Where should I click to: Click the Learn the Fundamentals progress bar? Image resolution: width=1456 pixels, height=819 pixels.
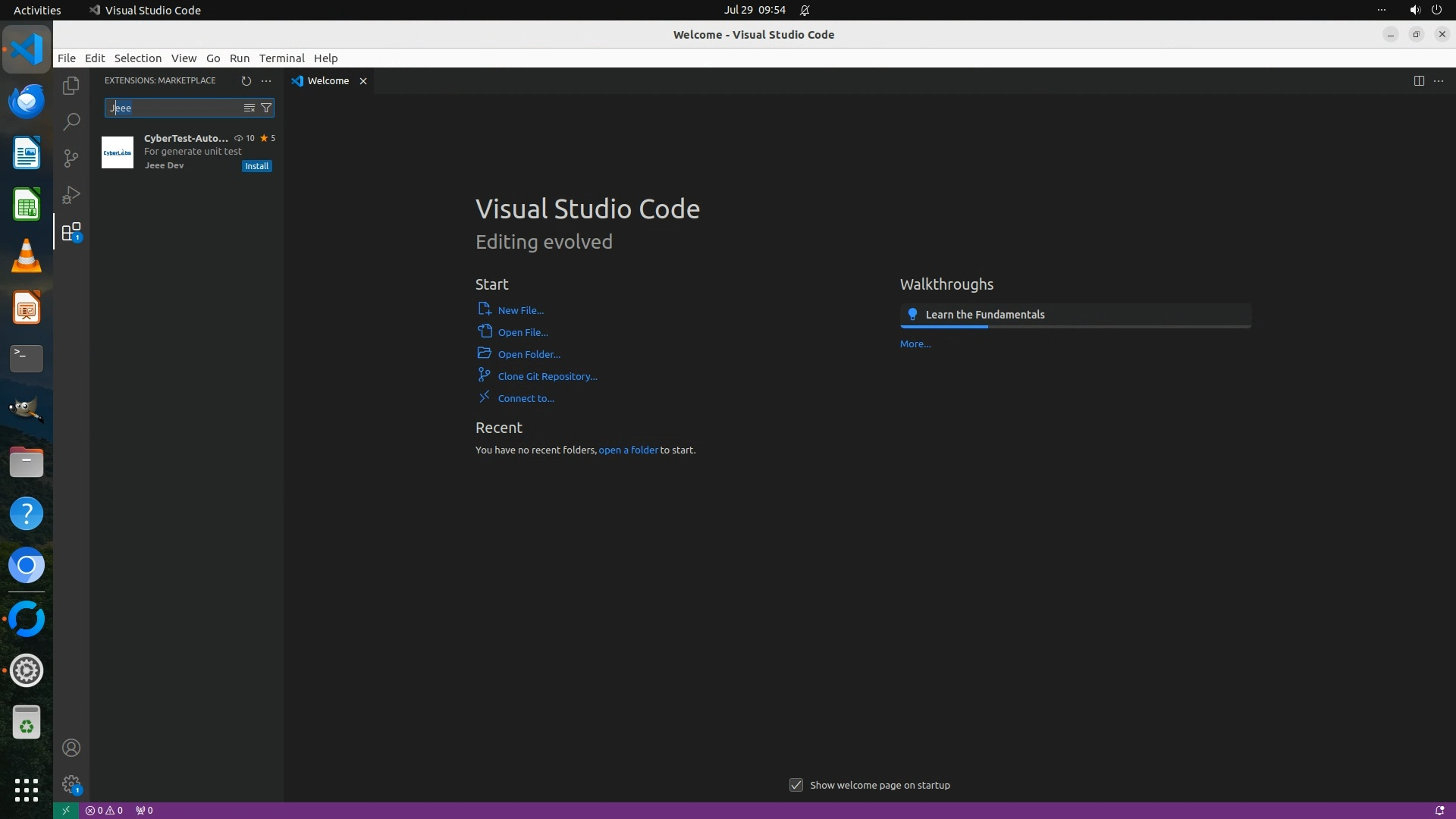click(x=1075, y=327)
